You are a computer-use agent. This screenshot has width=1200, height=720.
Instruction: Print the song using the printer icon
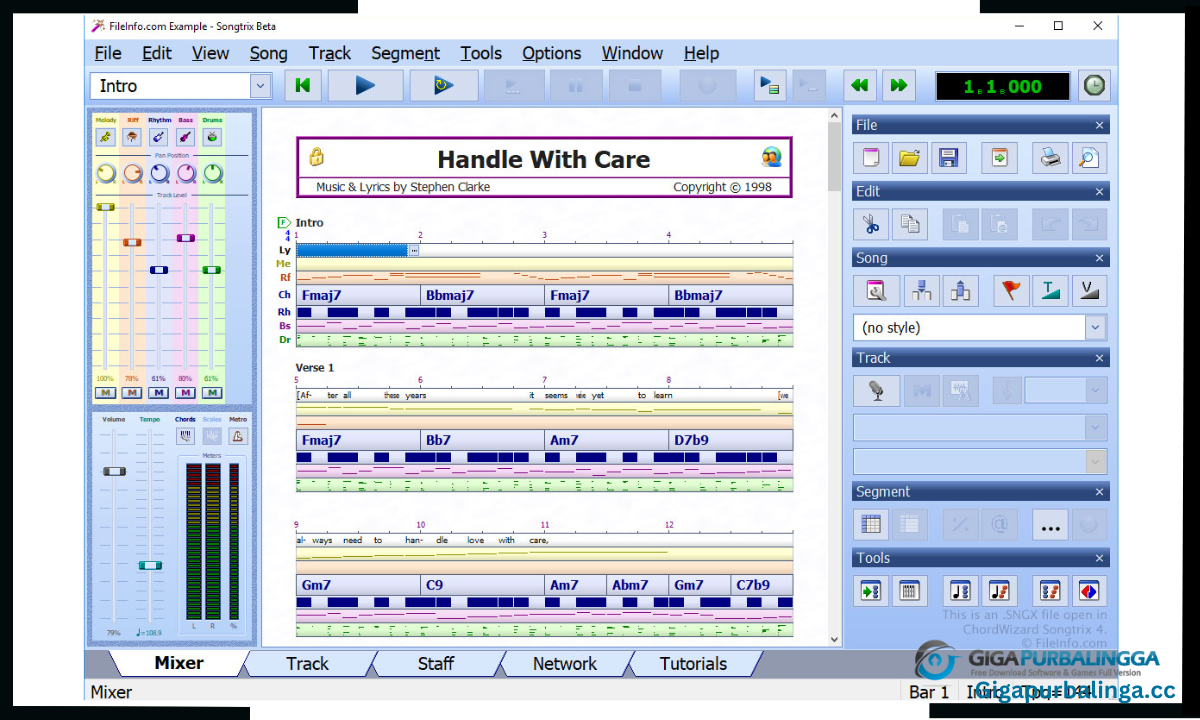click(1049, 157)
